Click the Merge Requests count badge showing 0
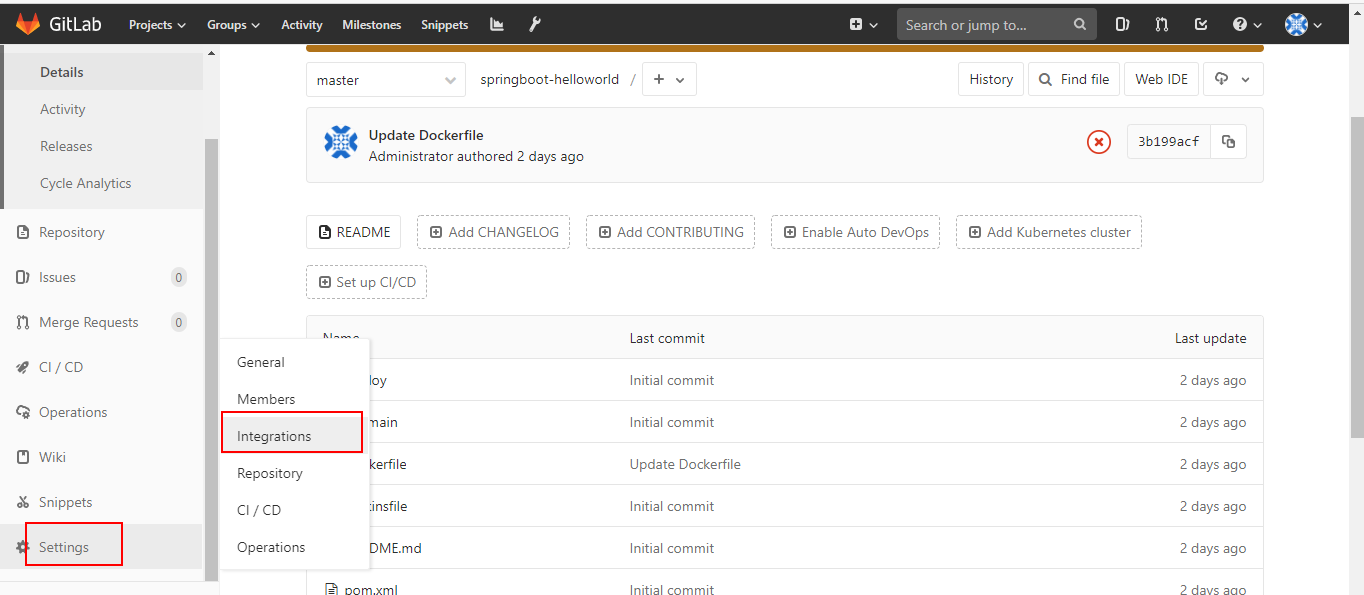The image size is (1364, 595). (x=179, y=322)
